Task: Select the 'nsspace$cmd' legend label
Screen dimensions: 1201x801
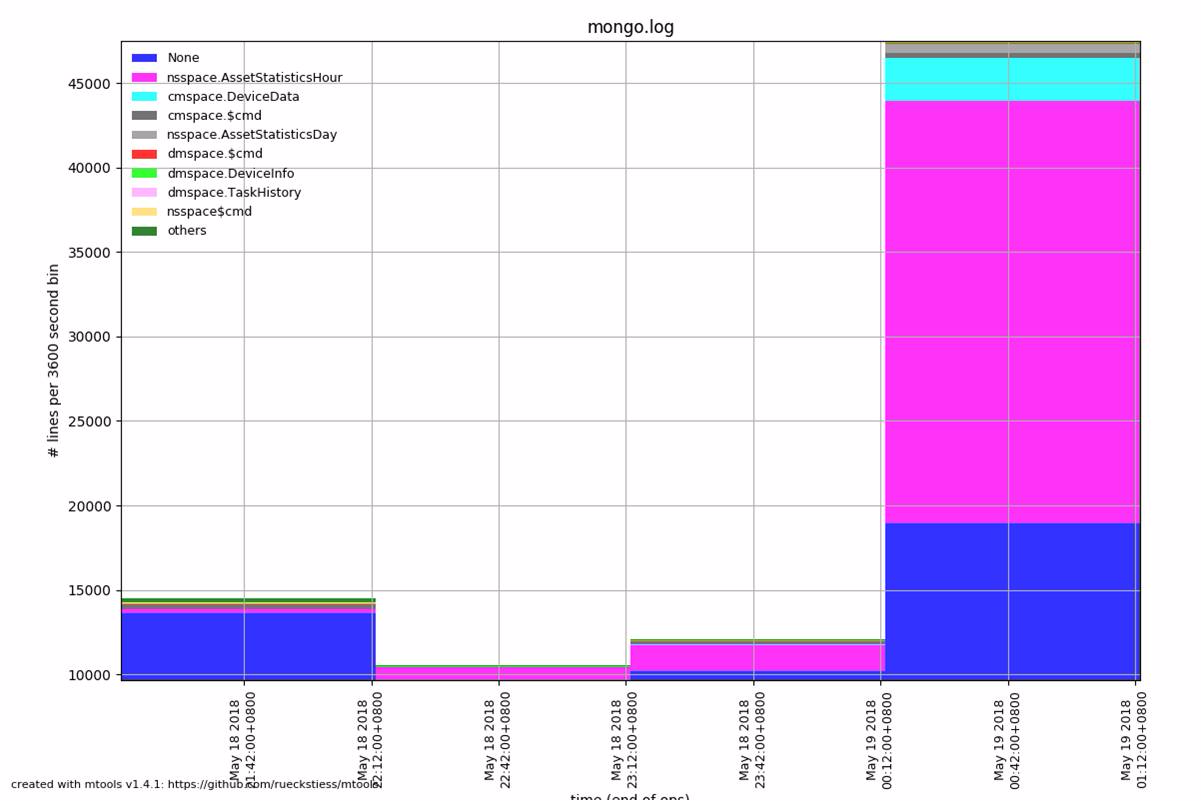Action: tap(209, 211)
